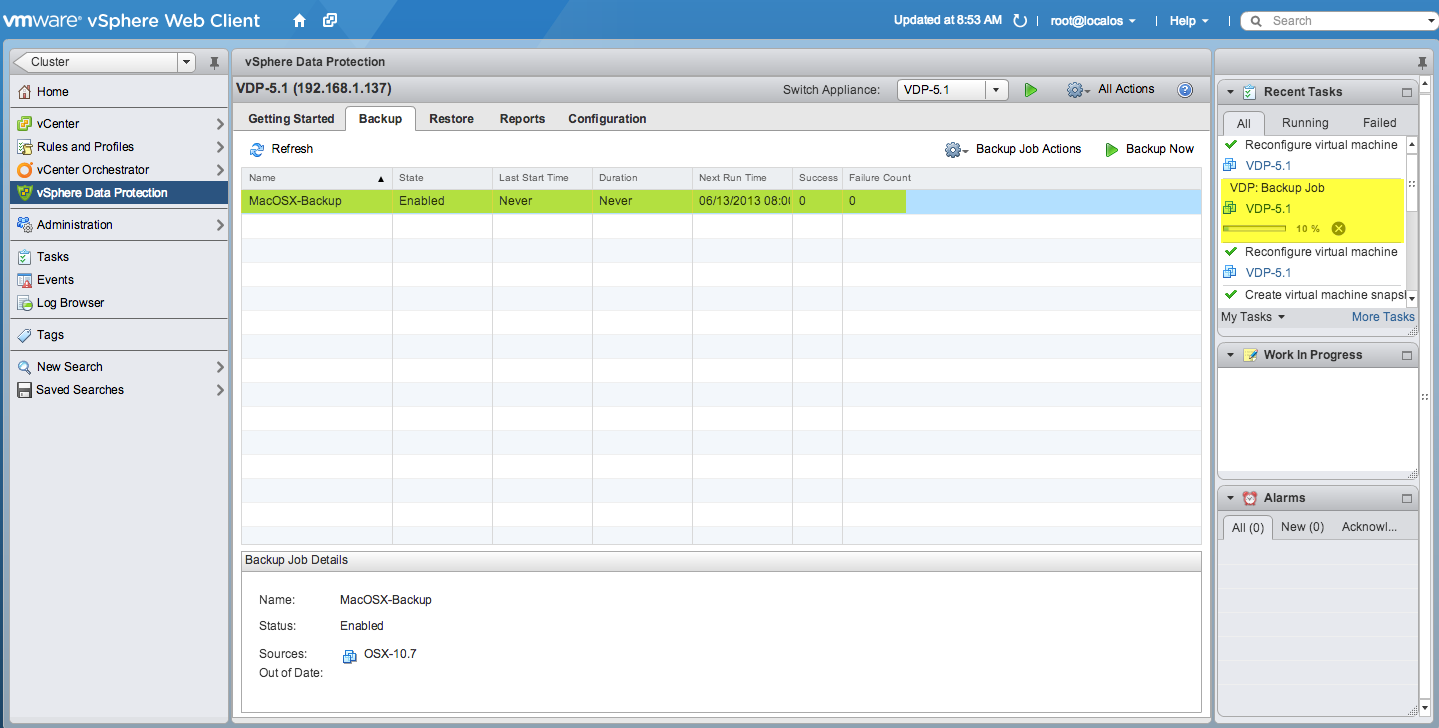Image resolution: width=1439 pixels, height=728 pixels.
Task: Open the new window icon beside home icon
Action: pyautogui.click(x=330, y=20)
